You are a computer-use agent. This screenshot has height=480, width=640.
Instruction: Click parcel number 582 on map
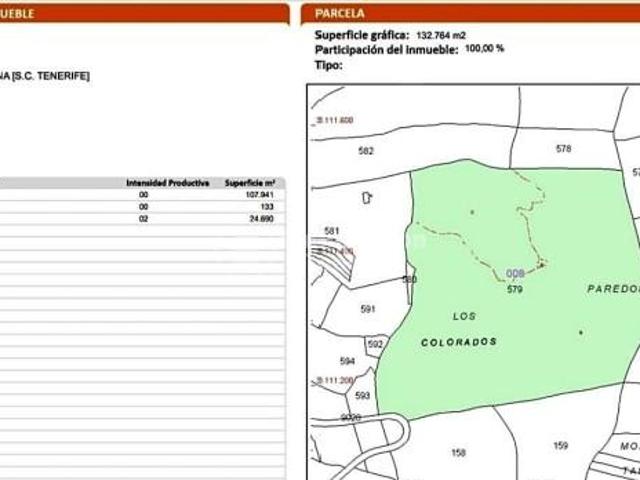(x=366, y=151)
